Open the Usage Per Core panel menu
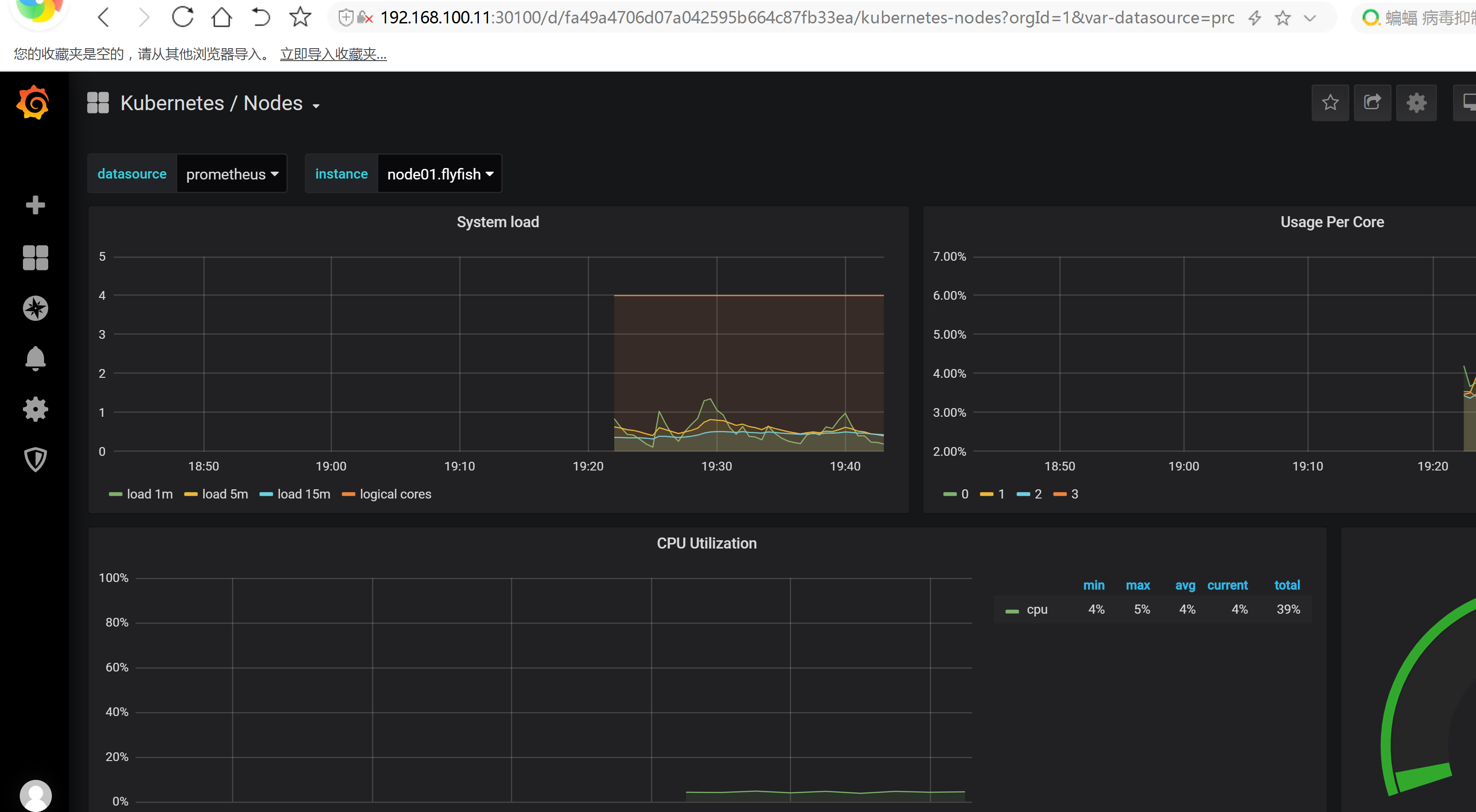 [x=1332, y=222]
